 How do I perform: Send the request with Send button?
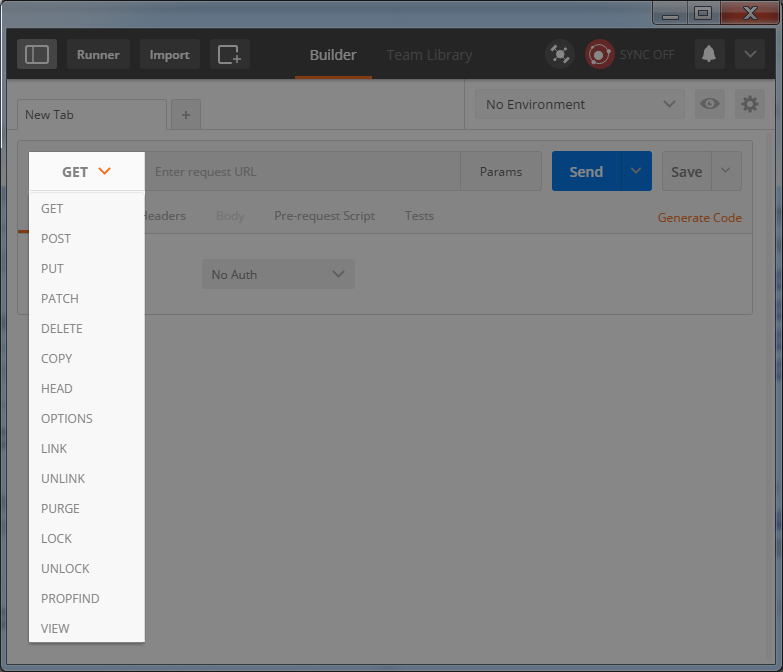(587, 171)
